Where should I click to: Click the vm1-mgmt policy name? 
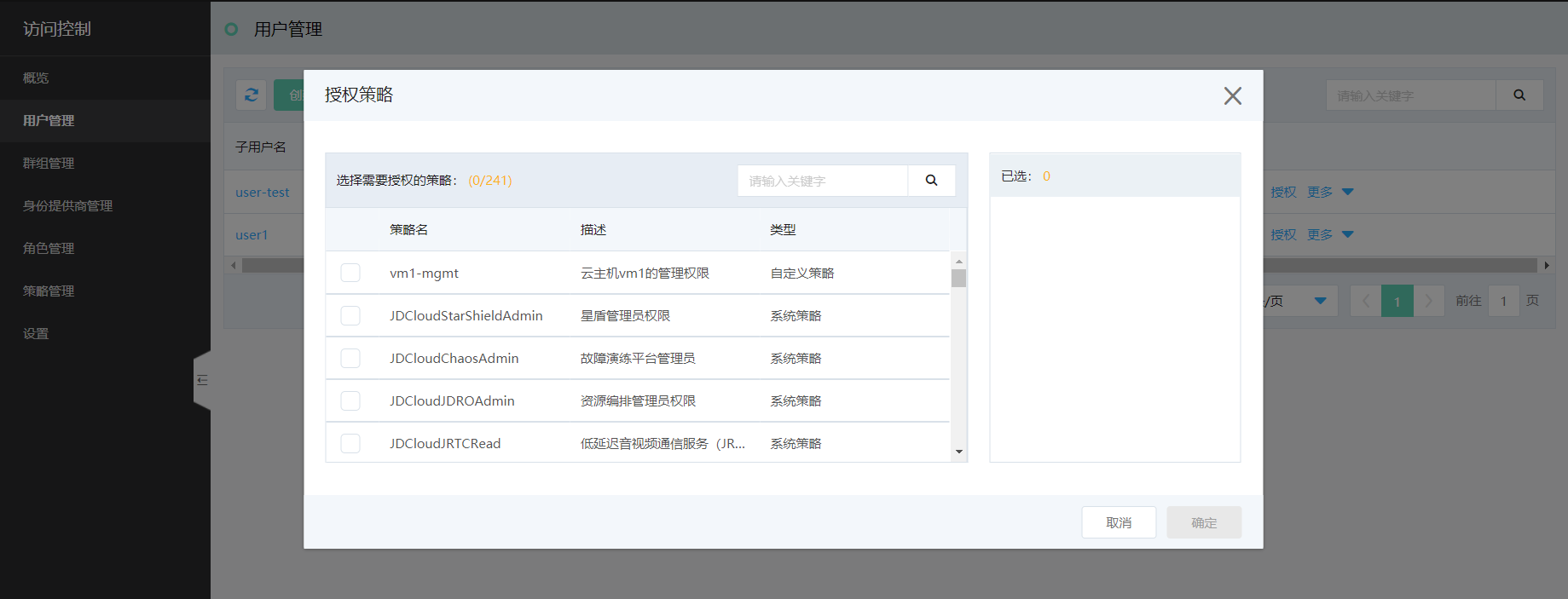(x=424, y=274)
